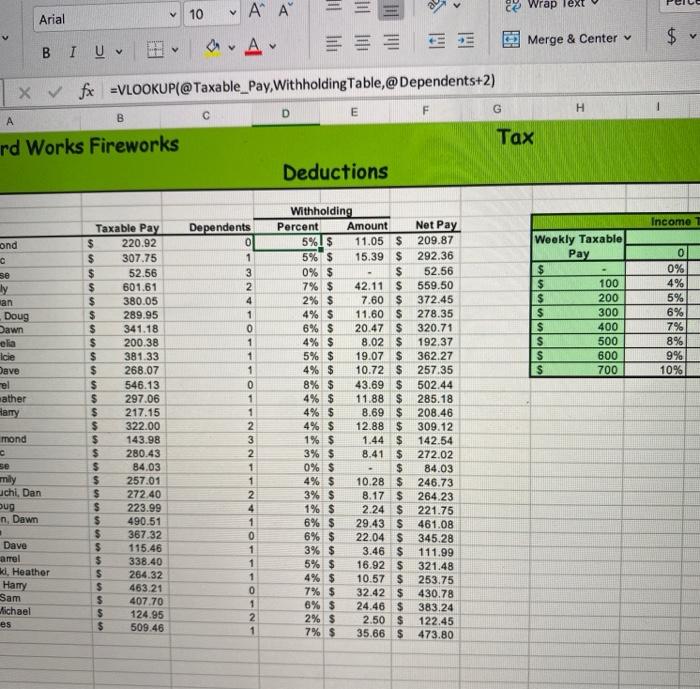Increase indent icon
The height and width of the screenshot is (689, 700).
tap(466, 40)
